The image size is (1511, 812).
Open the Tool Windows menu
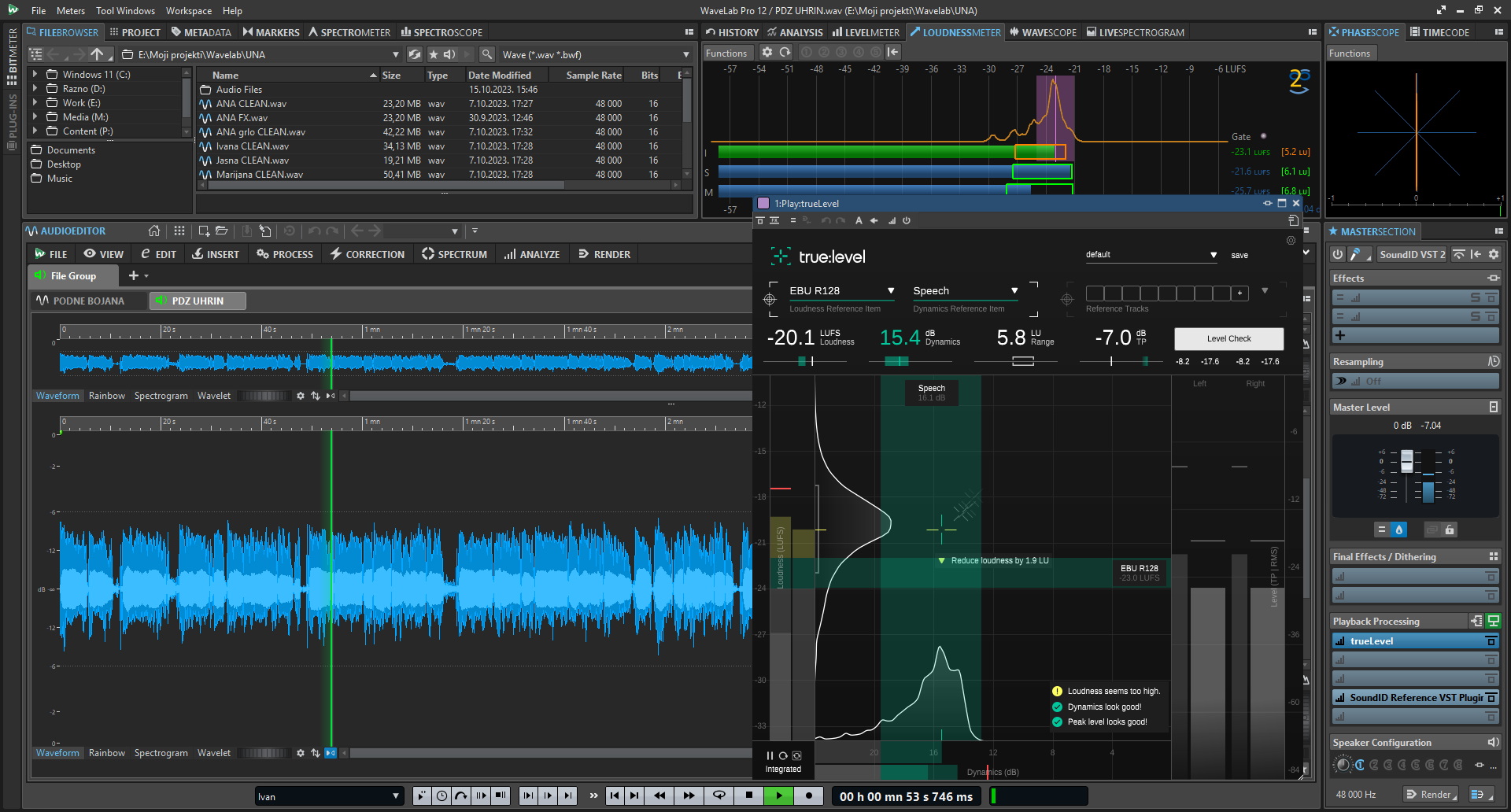pos(125,10)
